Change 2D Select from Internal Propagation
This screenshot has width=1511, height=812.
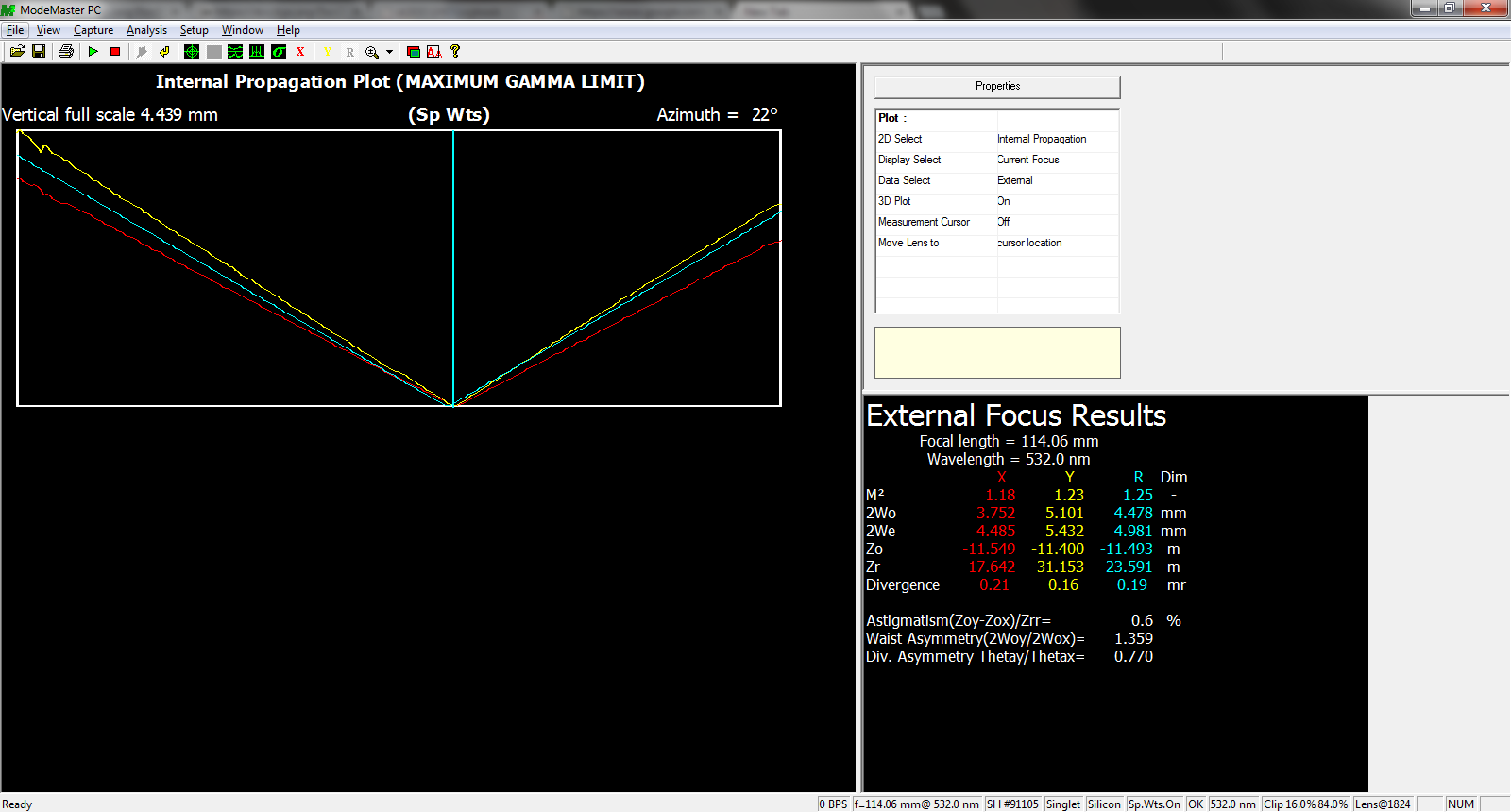1042,139
